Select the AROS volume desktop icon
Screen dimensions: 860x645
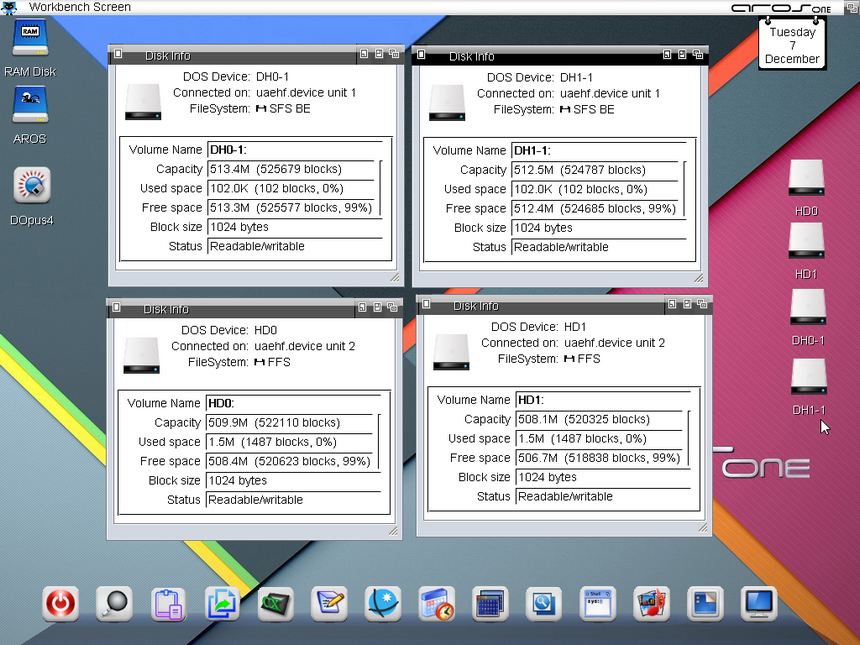click(x=30, y=106)
